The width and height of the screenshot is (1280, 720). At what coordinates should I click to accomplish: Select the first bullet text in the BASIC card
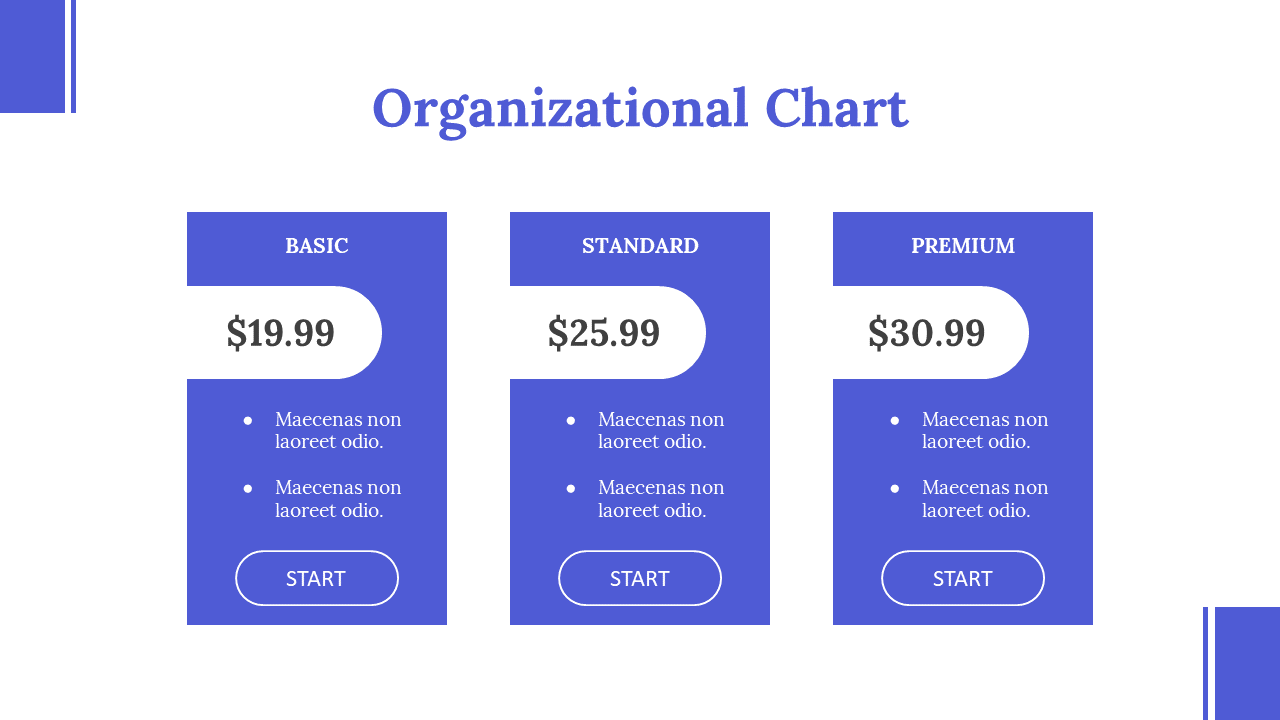click(338, 430)
